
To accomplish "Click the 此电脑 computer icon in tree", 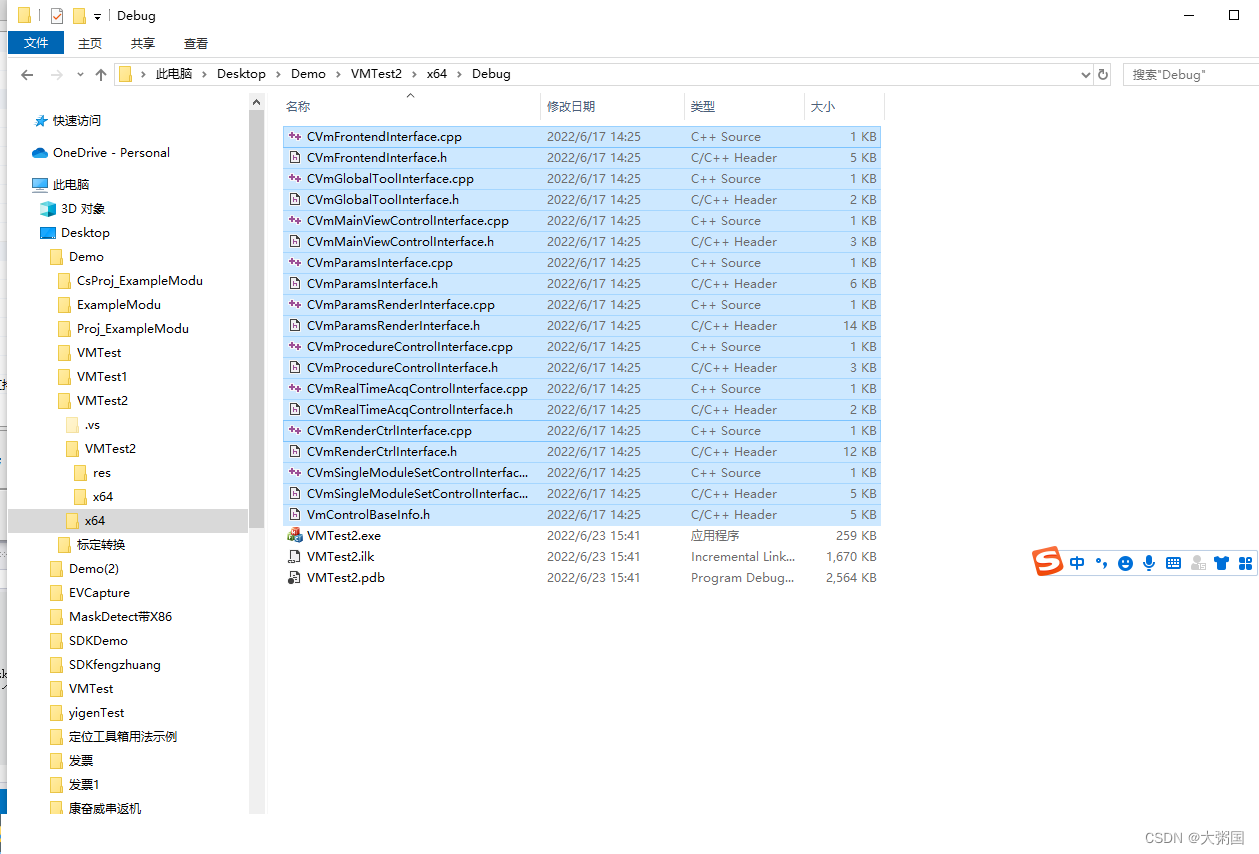I will pyautogui.click(x=40, y=185).
